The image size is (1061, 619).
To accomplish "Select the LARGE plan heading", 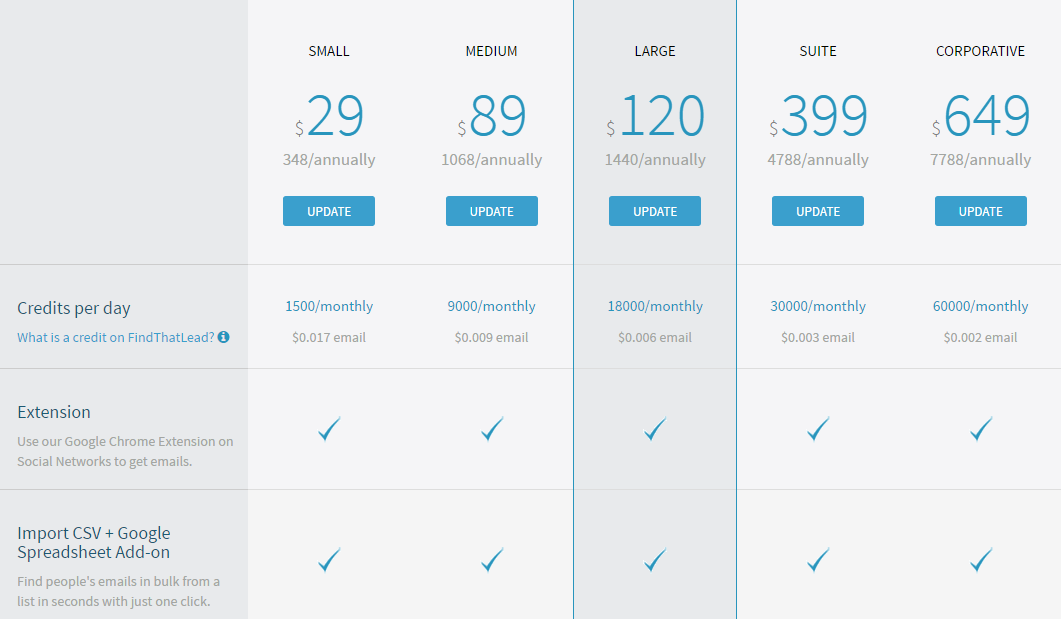I will pos(655,51).
